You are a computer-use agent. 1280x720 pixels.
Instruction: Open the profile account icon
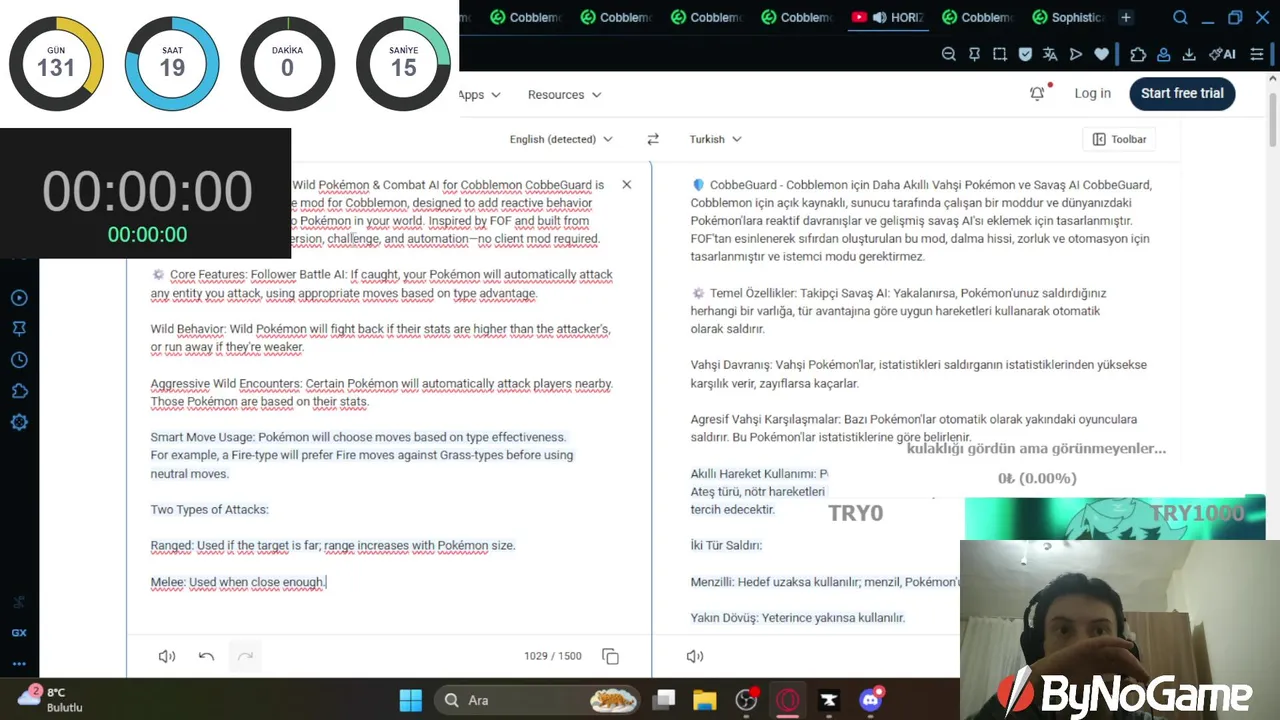point(1163,55)
